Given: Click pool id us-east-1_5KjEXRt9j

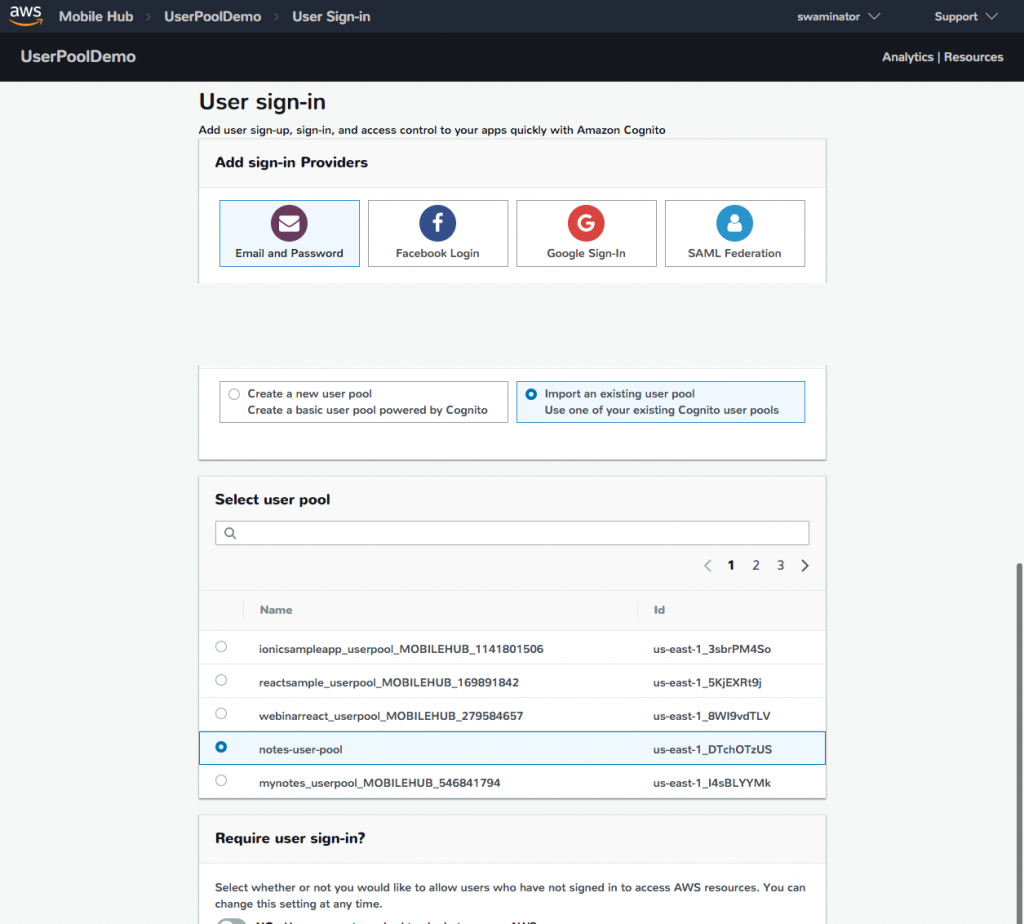Looking at the screenshot, I should click(707, 682).
